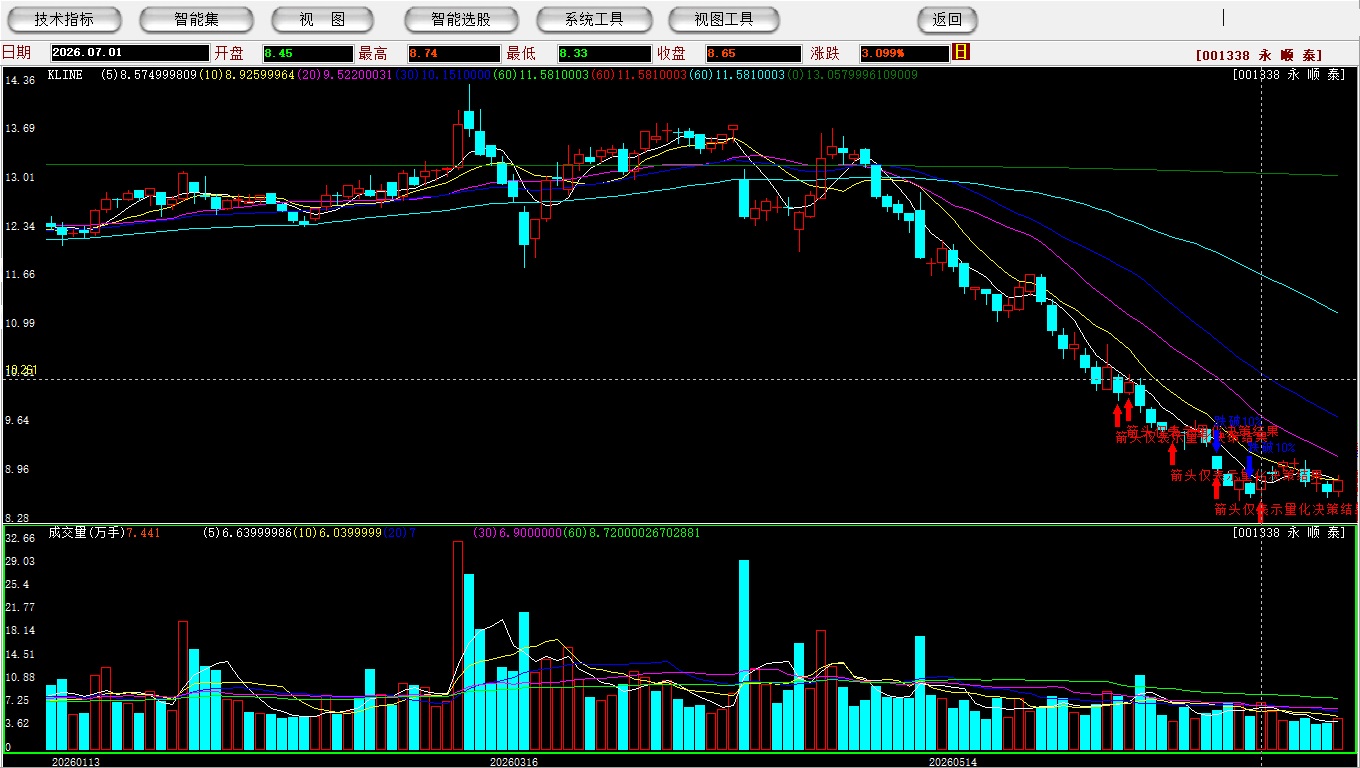Click the (30)10.1510000 moving average value

[x=443, y=74]
